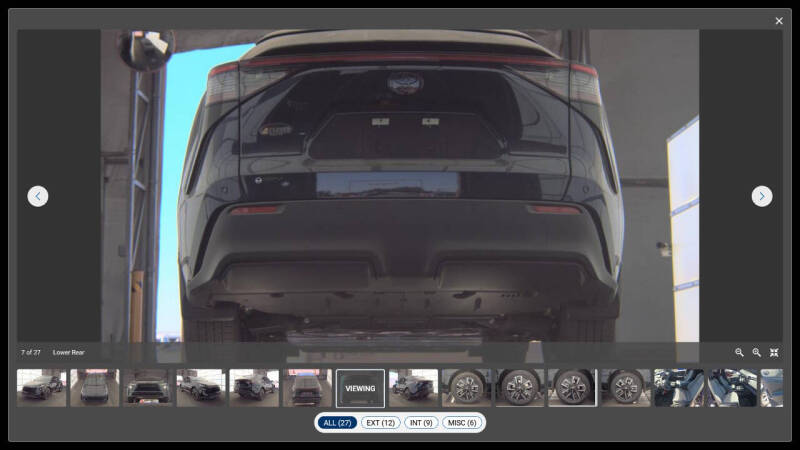The width and height of the screenshot is (800, 450).
Task: Open fullscreen view of the photo
Action: [x=774, y=353]
